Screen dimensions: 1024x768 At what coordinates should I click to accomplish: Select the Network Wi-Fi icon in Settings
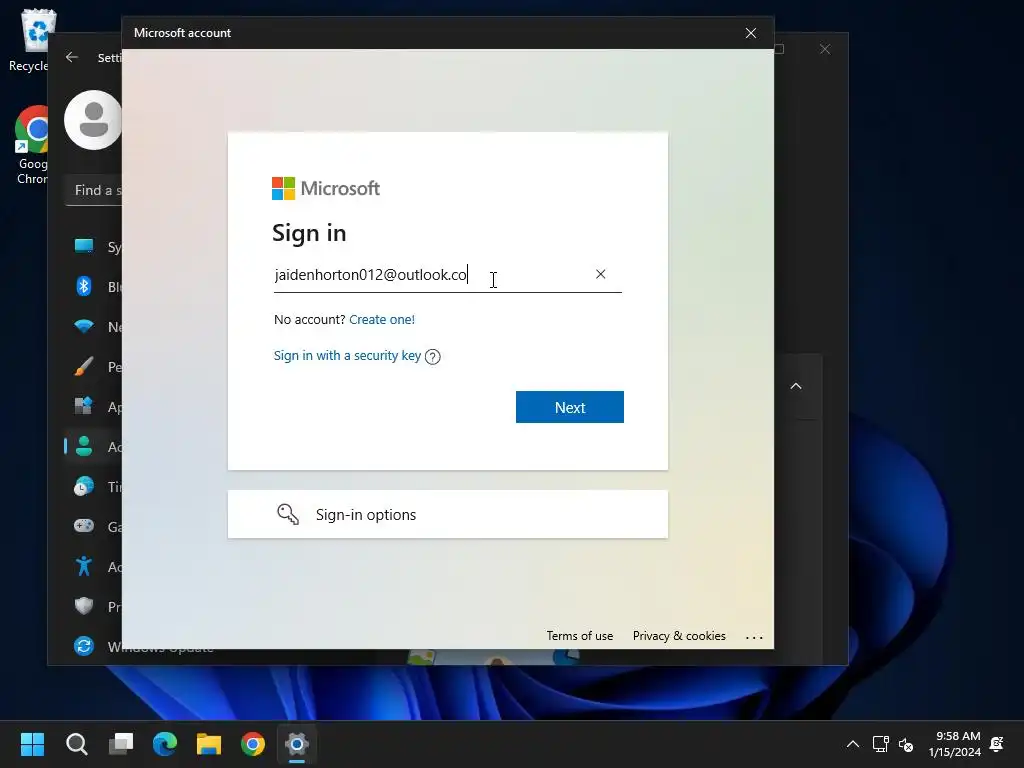[x=84, y=326]
